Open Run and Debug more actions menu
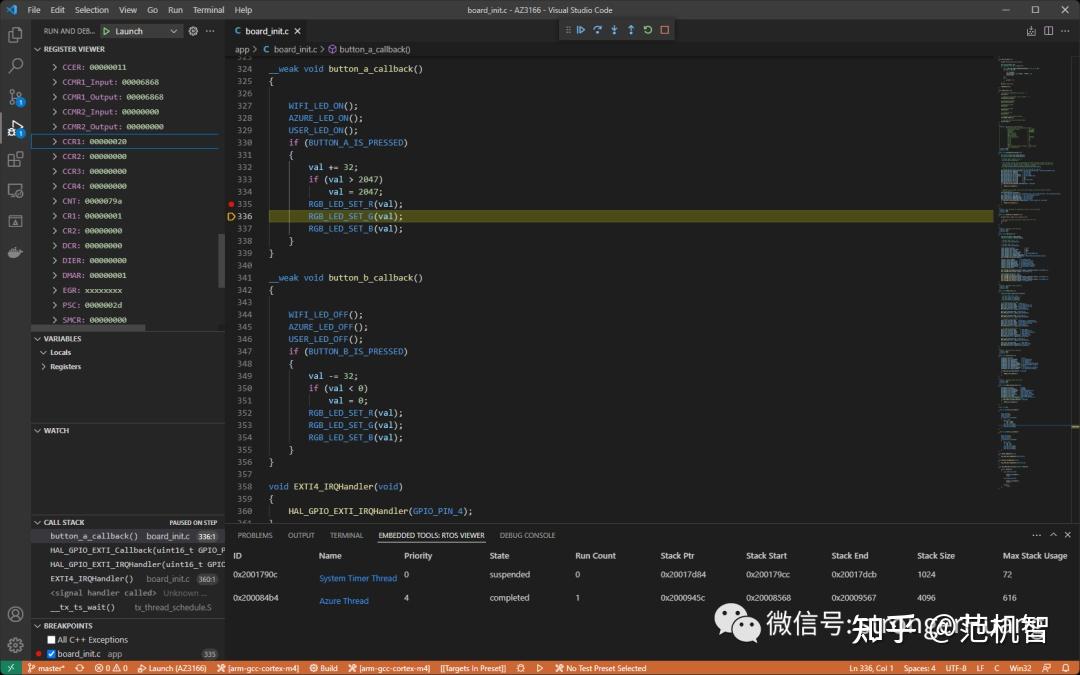This screenshot has height=675, width=1080. (210, 31)
